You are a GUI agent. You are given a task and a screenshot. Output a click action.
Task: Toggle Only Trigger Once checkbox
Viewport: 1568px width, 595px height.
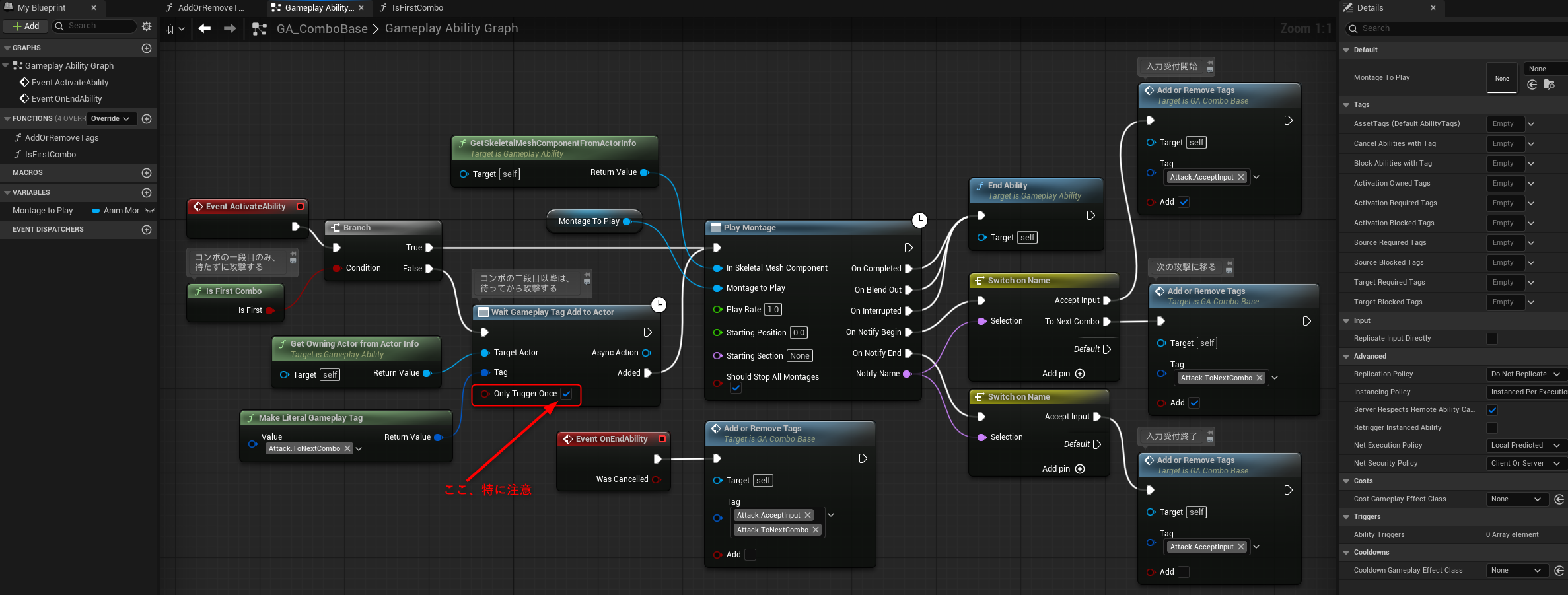(x=566, y=394)
